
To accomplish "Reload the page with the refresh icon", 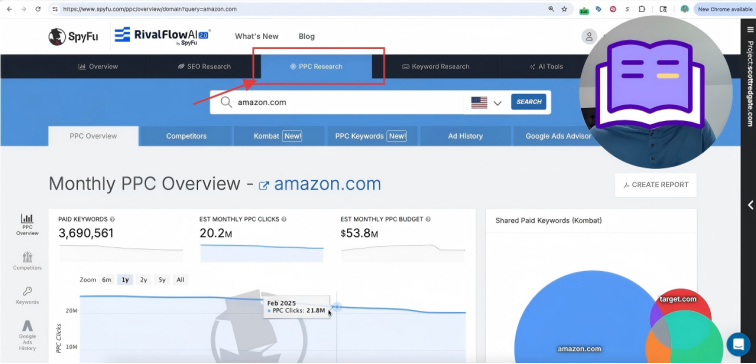I will coord(38,9).
